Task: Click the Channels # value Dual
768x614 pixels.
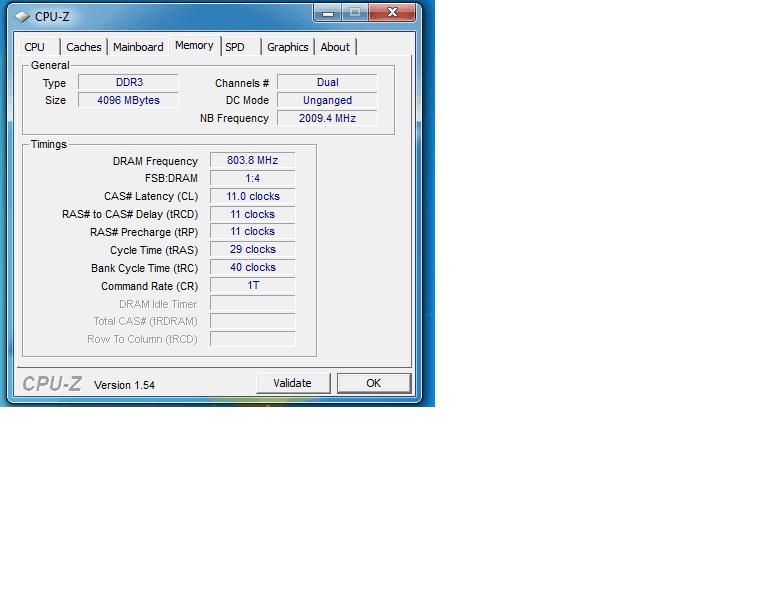Action: point(327,82)
